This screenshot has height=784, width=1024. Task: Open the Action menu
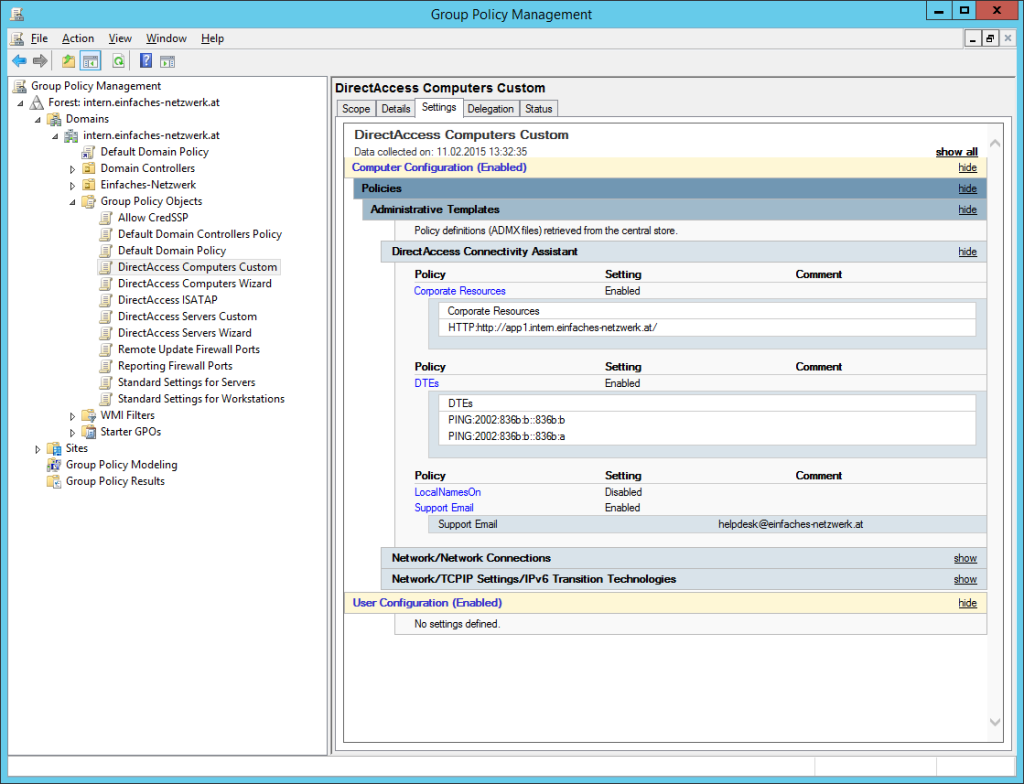[78, 38]
